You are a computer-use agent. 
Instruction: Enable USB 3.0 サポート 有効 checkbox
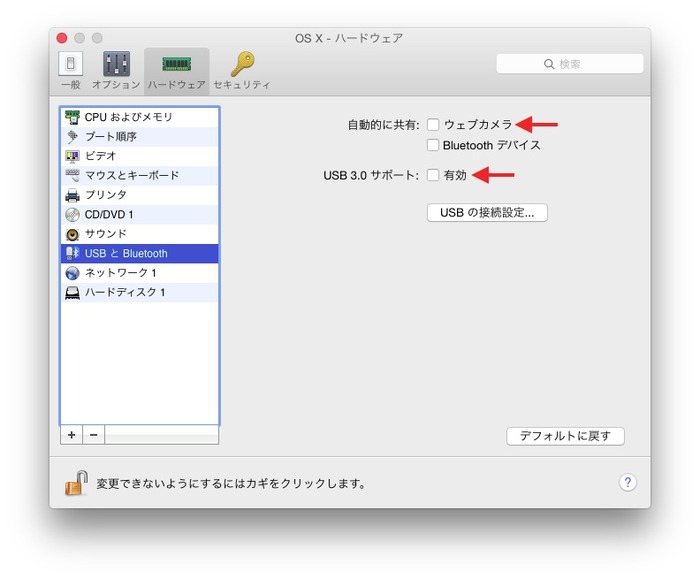(x=433, y=175)
